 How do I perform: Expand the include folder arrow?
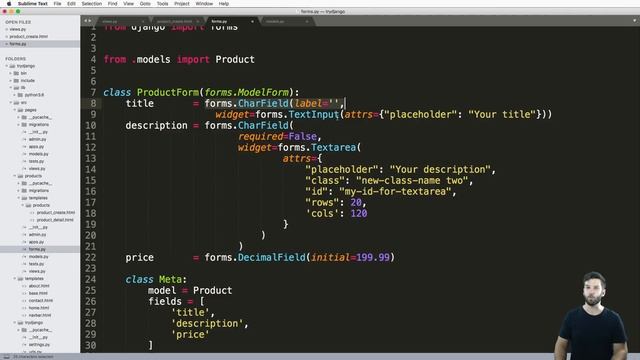coord(11,81)
